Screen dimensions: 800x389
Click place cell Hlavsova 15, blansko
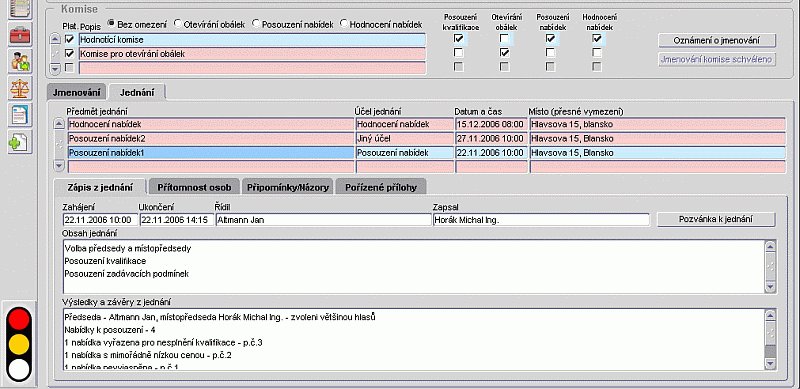tap(658, 124)
